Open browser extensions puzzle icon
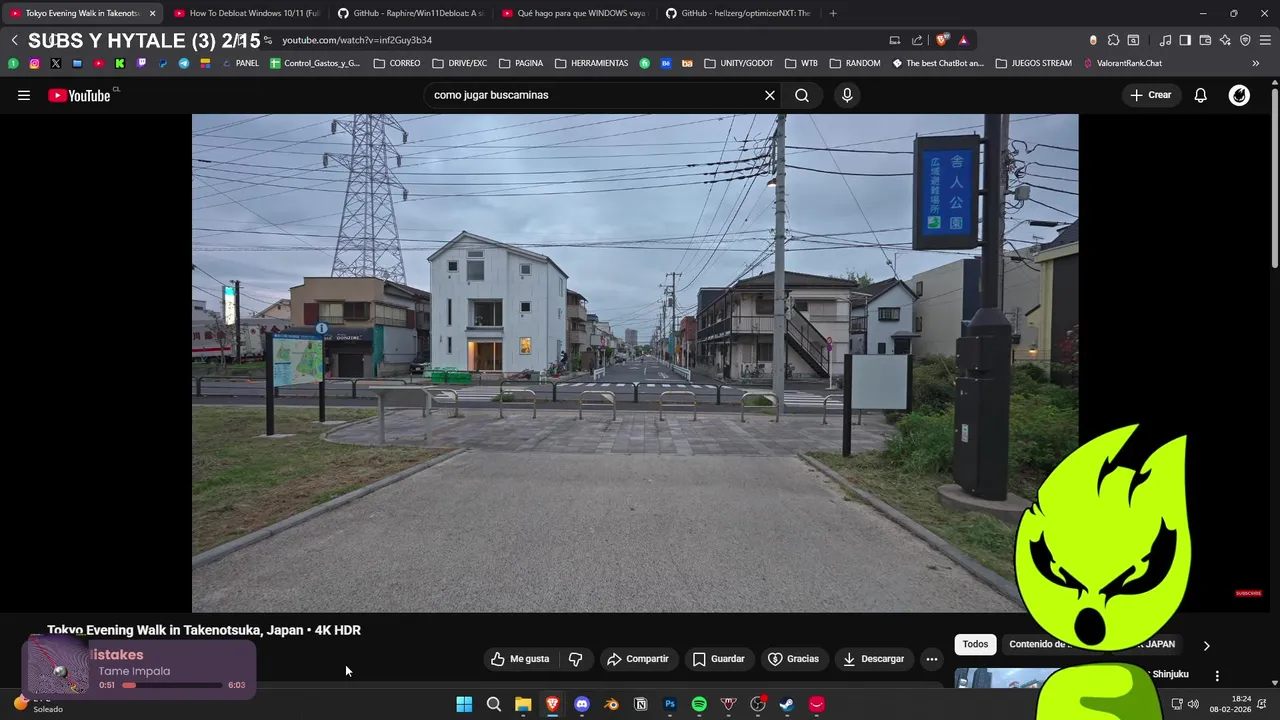 pyautogui.click(x=1113, y=40)
